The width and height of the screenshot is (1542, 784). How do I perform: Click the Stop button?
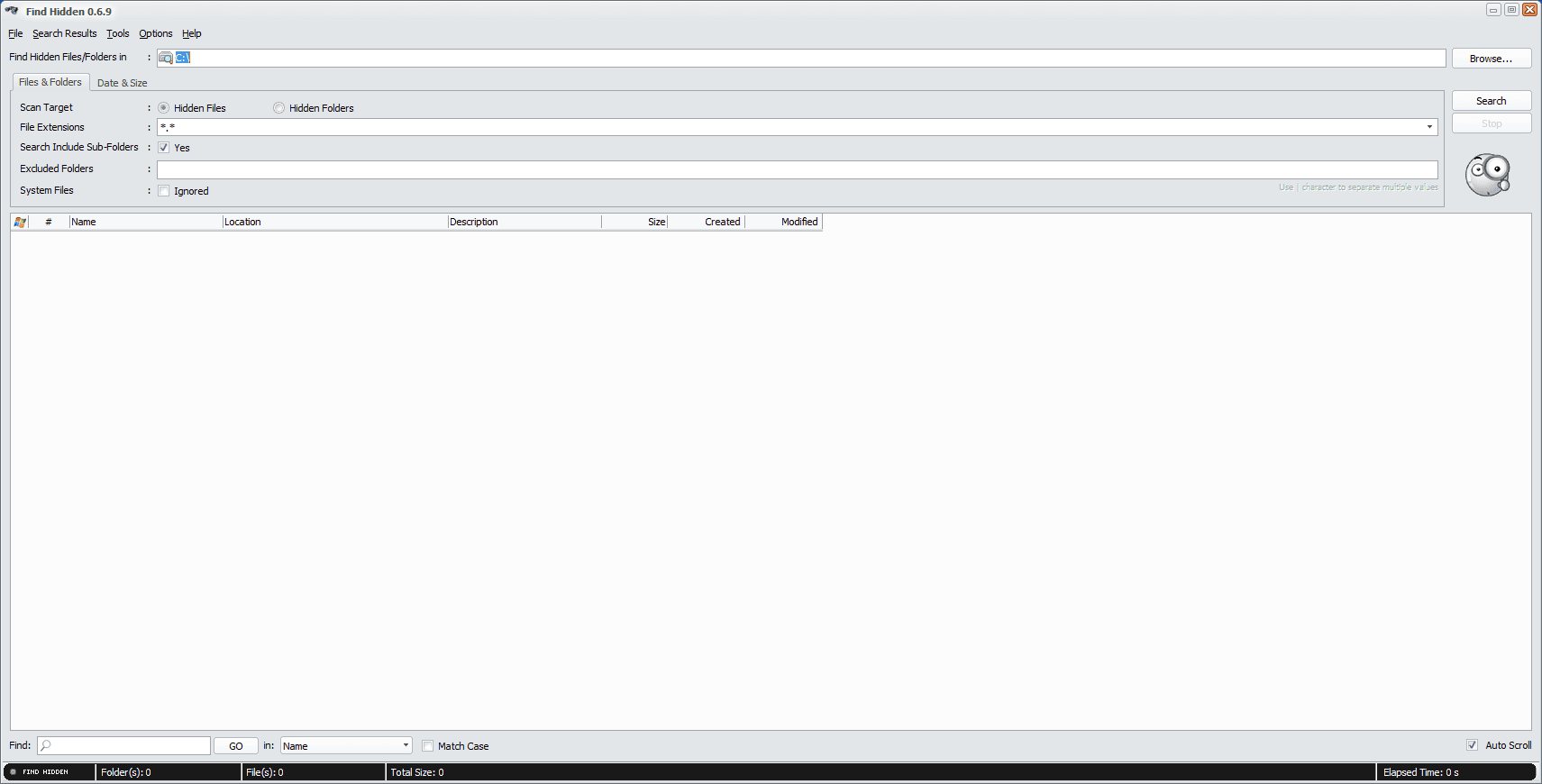(1492, 123)
